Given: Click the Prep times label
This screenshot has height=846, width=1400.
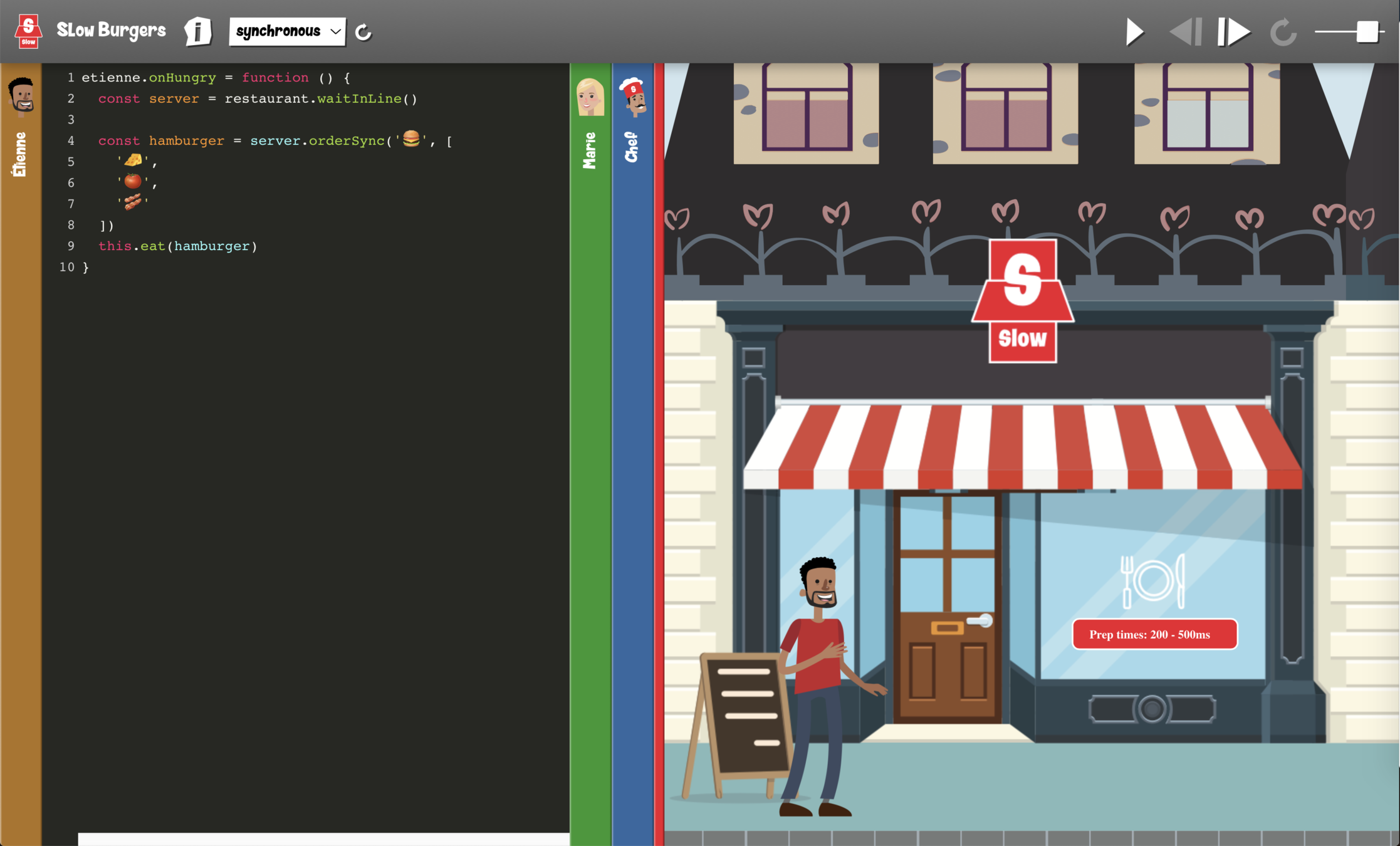Looking at the screenshot, I should pyautogui.click(x=1154, y=634).
